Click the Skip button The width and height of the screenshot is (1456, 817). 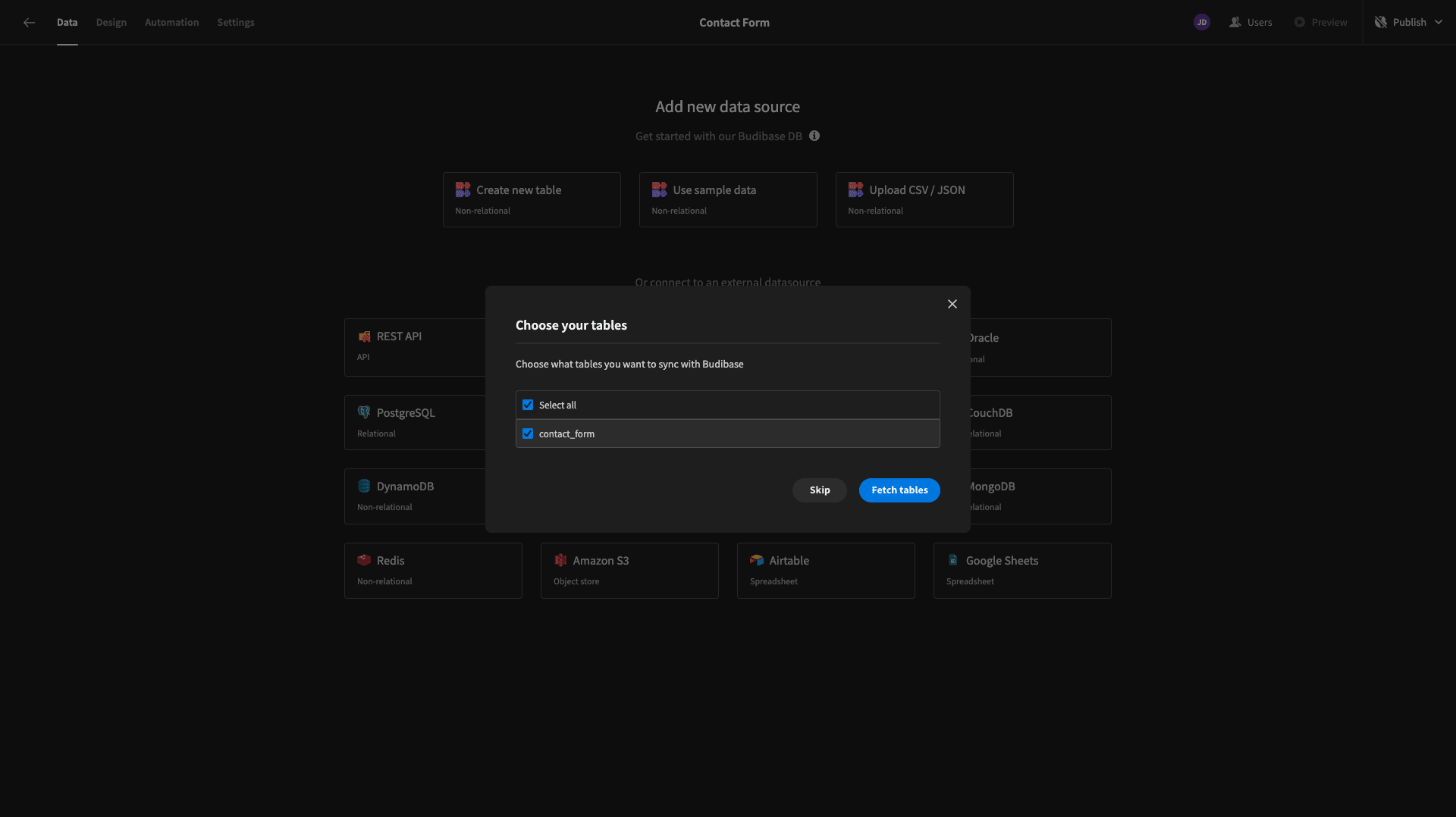[820, 490]
